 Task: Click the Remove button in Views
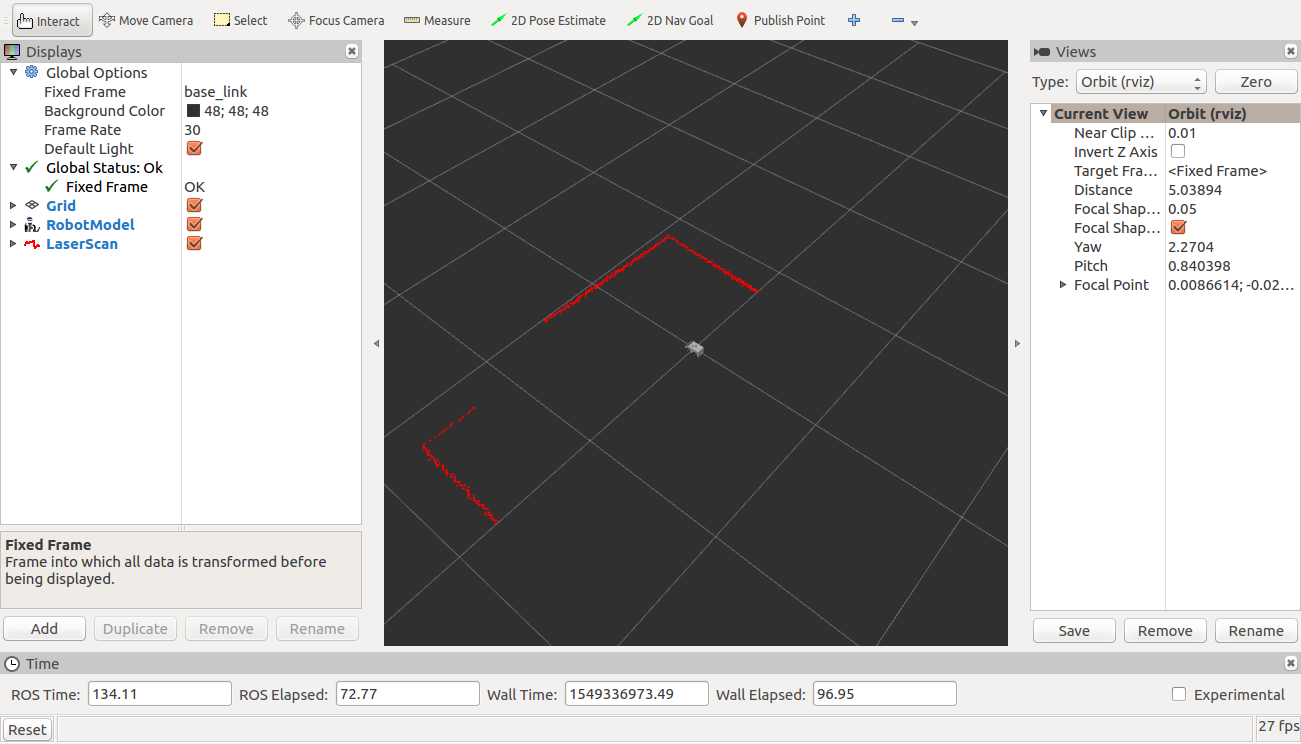tap(1165, 631)
